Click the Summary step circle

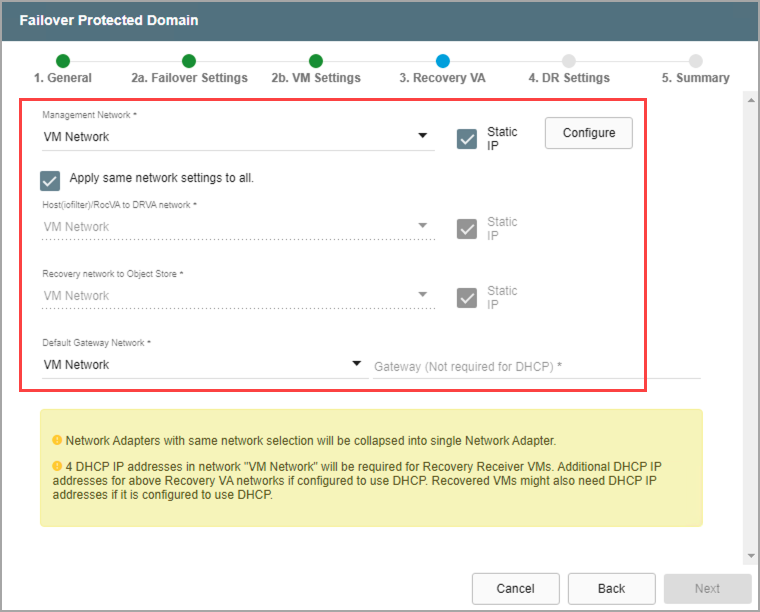point(695,61)
